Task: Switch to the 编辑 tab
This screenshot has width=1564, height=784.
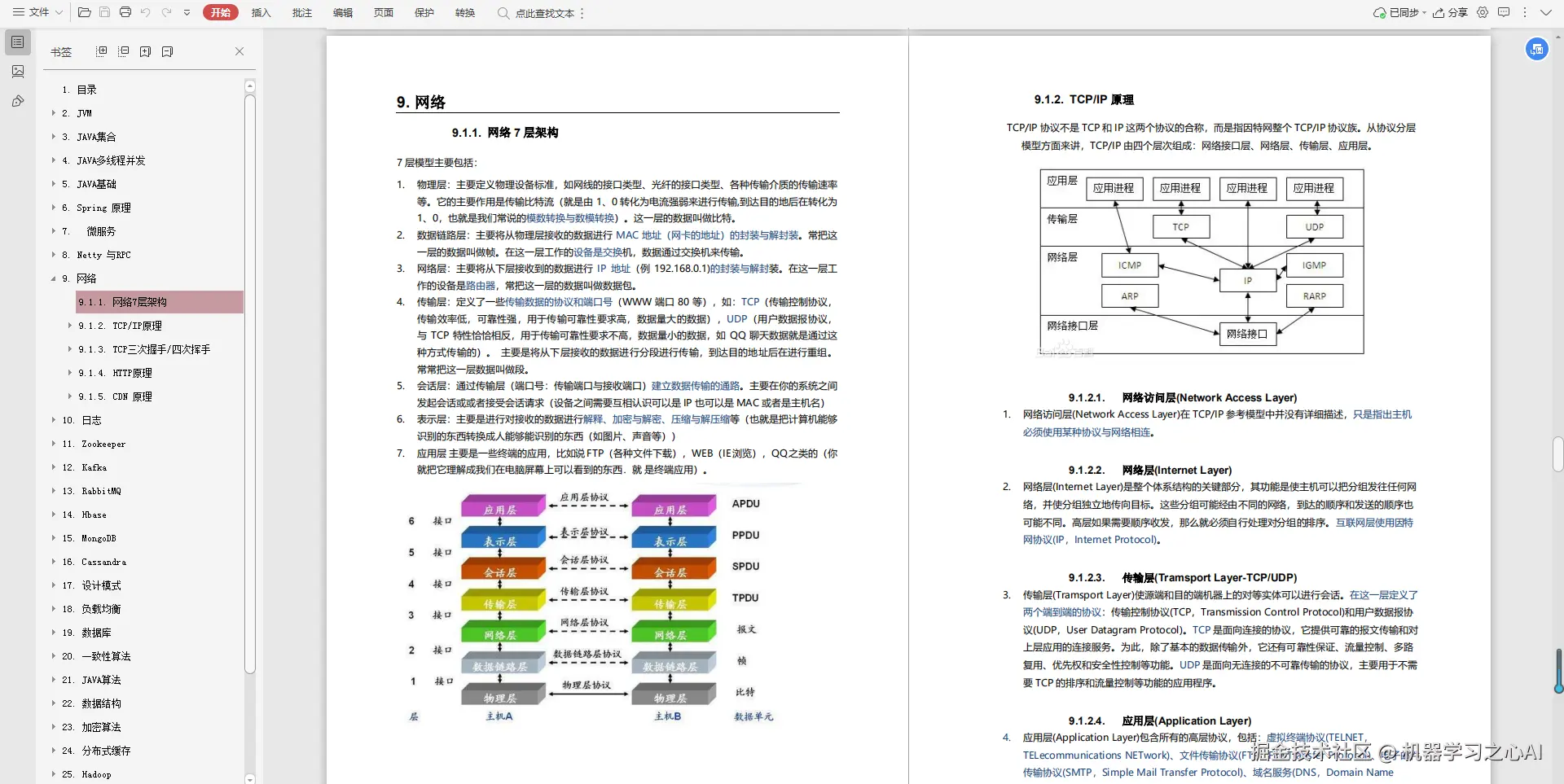Action: pos(342,13)
